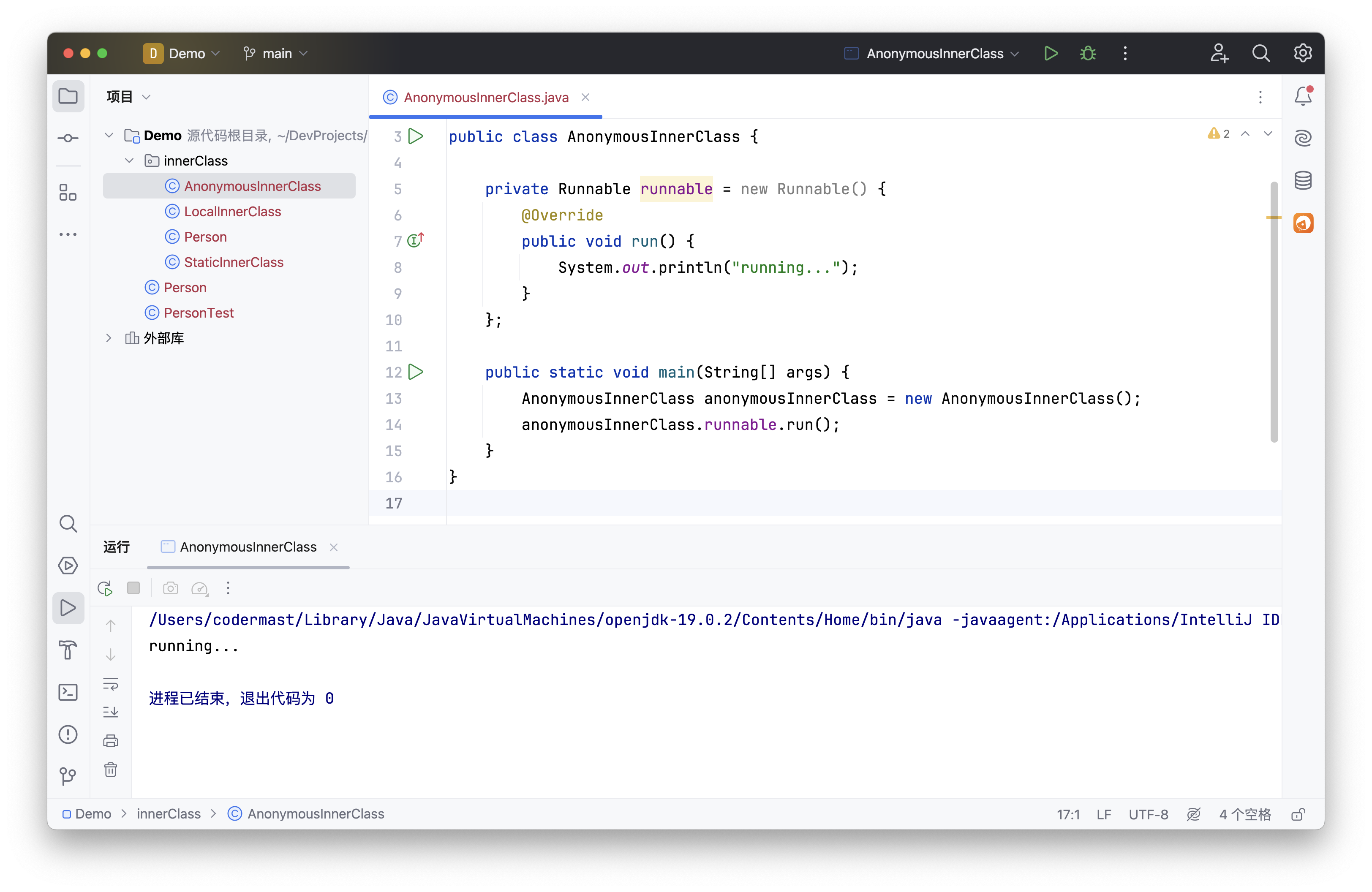Click the editor vertical scrollbar
The width and height of the screenshot is (1372, 892).
(x=1274, y=312)
